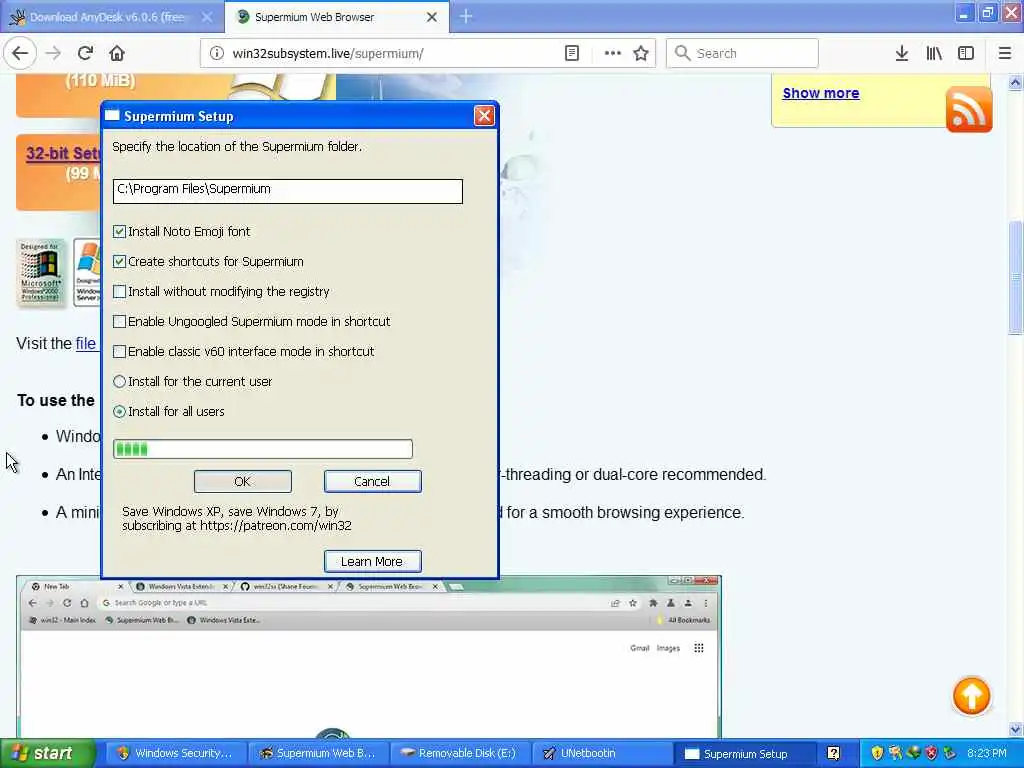Click the red shield tray icon
Image resolution: width=1024 pixels, height=768 pixels.
click(932, 753)
